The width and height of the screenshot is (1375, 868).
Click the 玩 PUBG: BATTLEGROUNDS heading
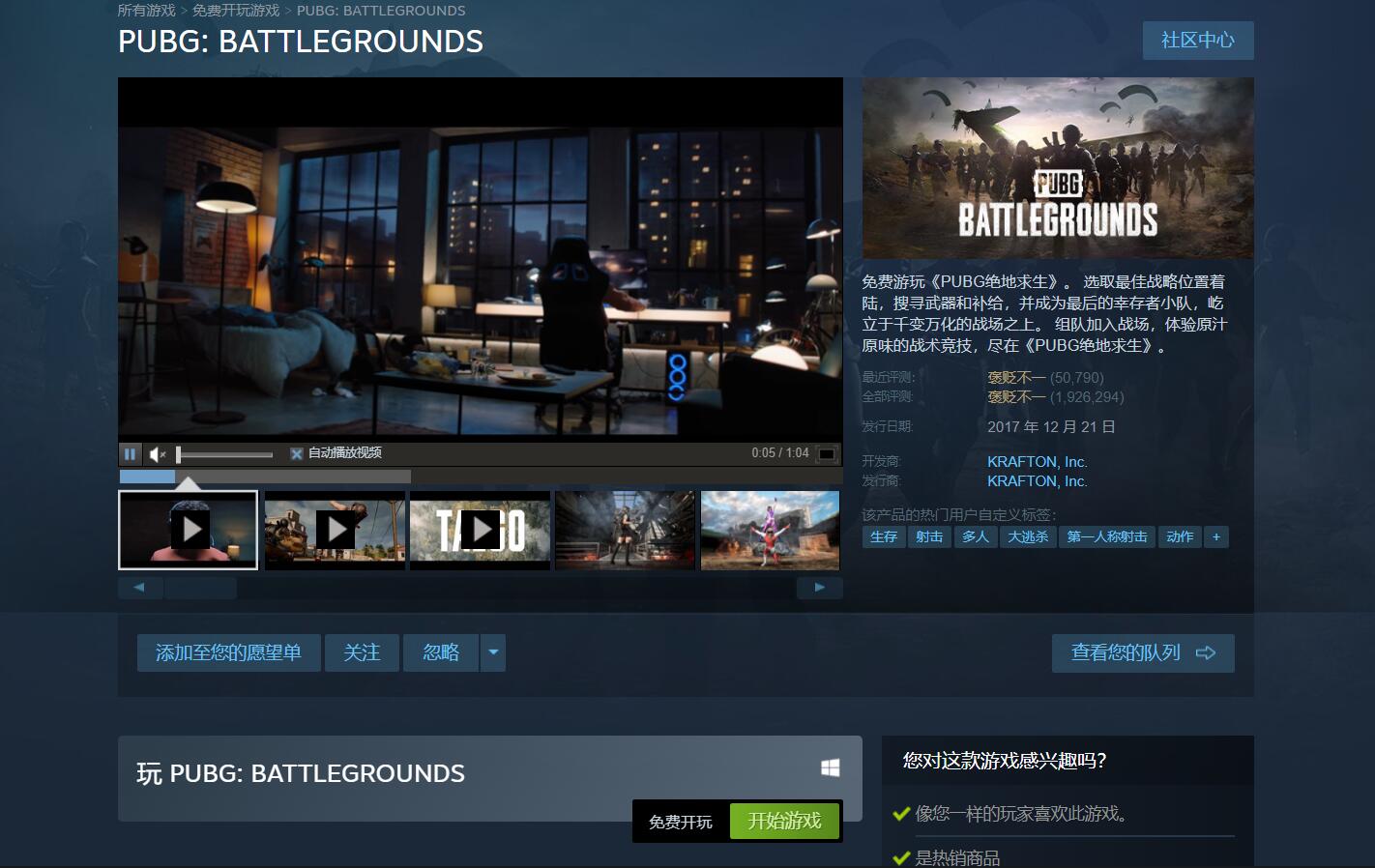coord(301,773)
